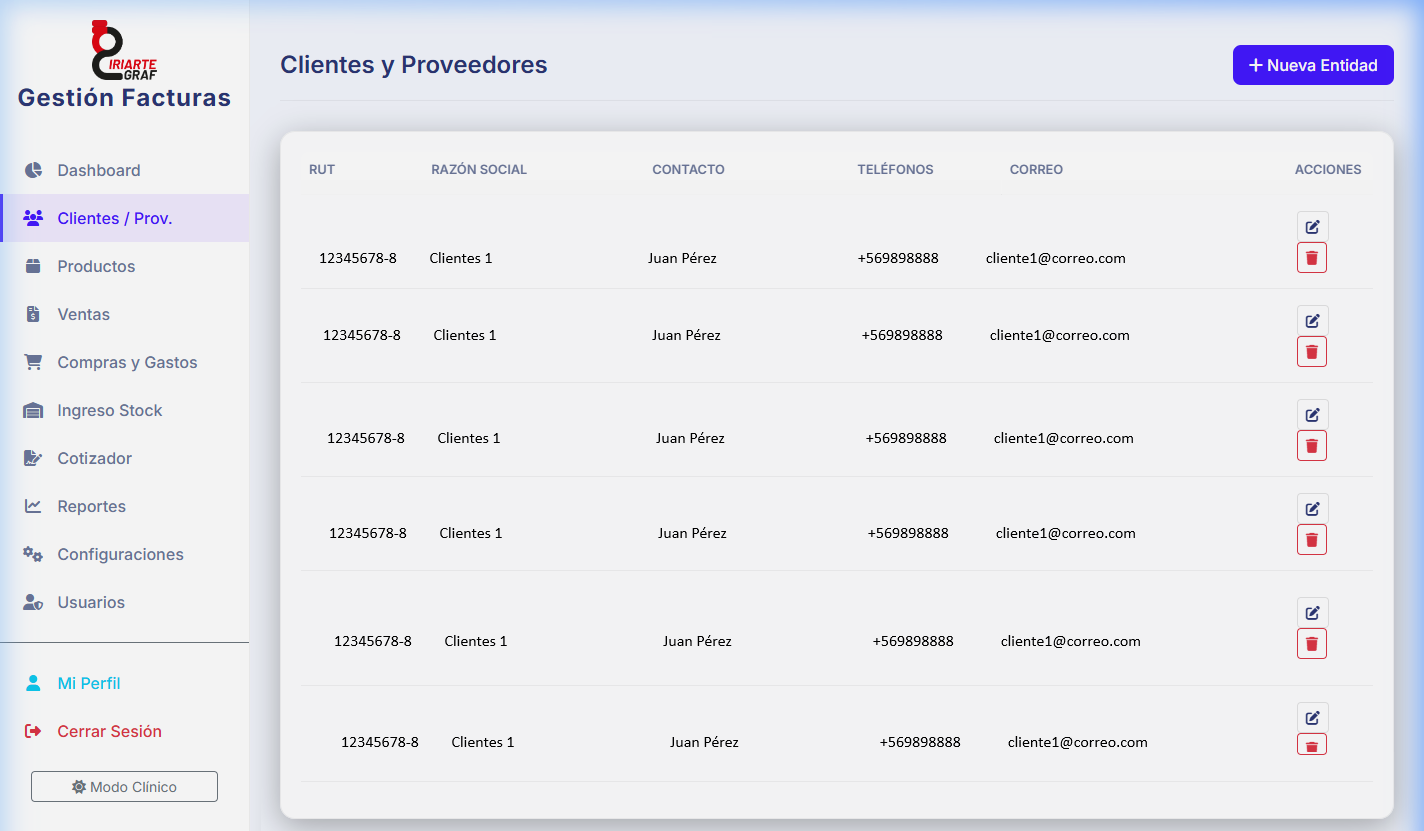Click the TELÉFONOS column header
The width and height of the screenshot is (1424, 831).
(895, 169)
